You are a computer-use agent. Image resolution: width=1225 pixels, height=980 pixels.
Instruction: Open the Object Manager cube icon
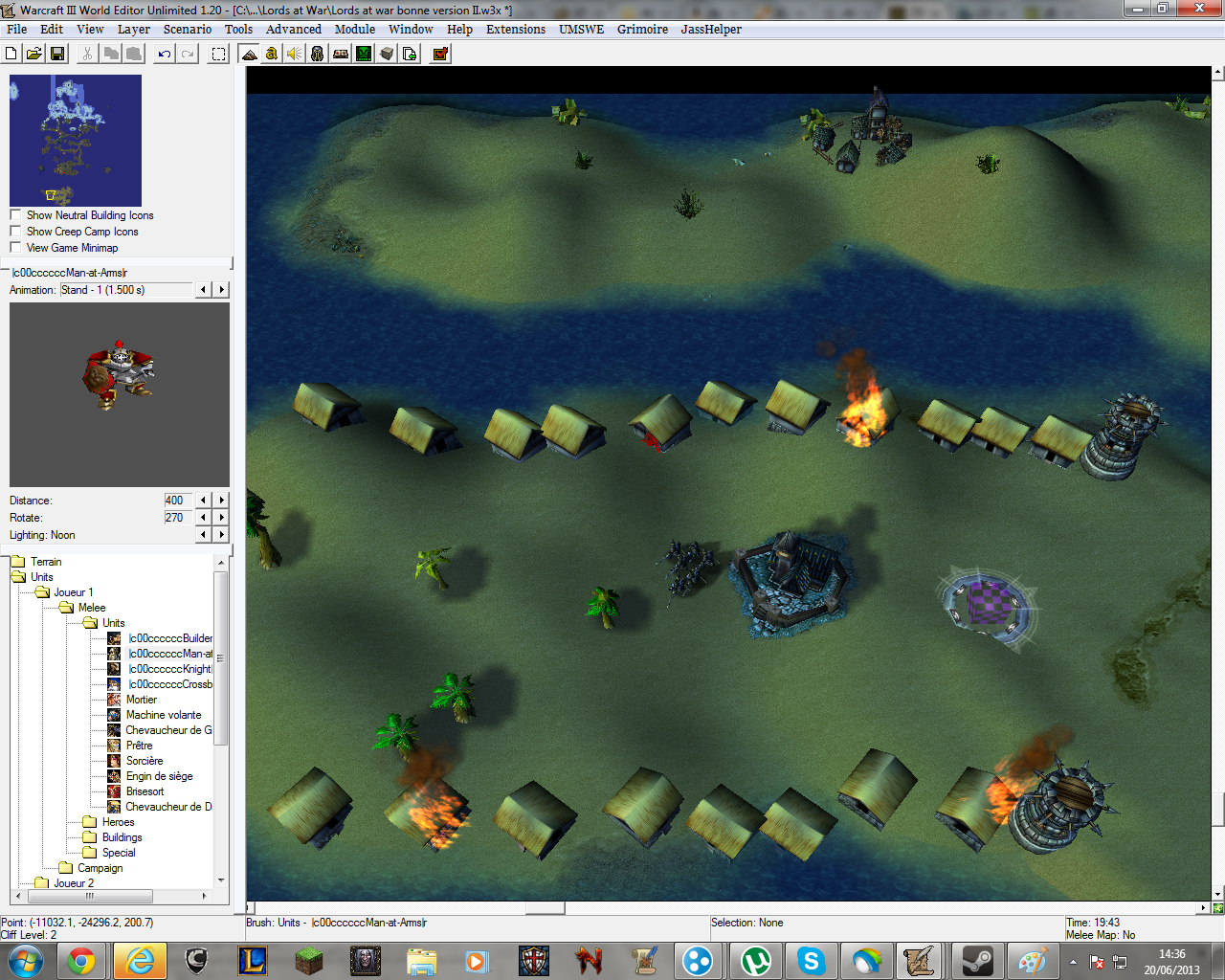click(x=387, y=54)
